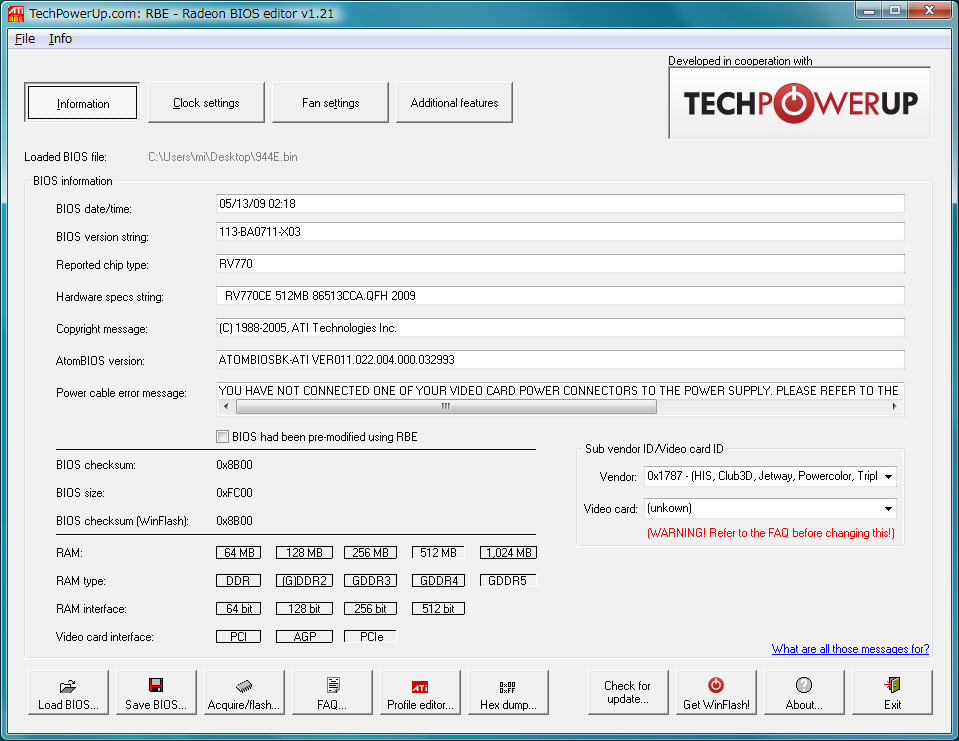Launch the ATI Profile editor
This screenshot has height=741, width=959.
[x=420, y=692]
